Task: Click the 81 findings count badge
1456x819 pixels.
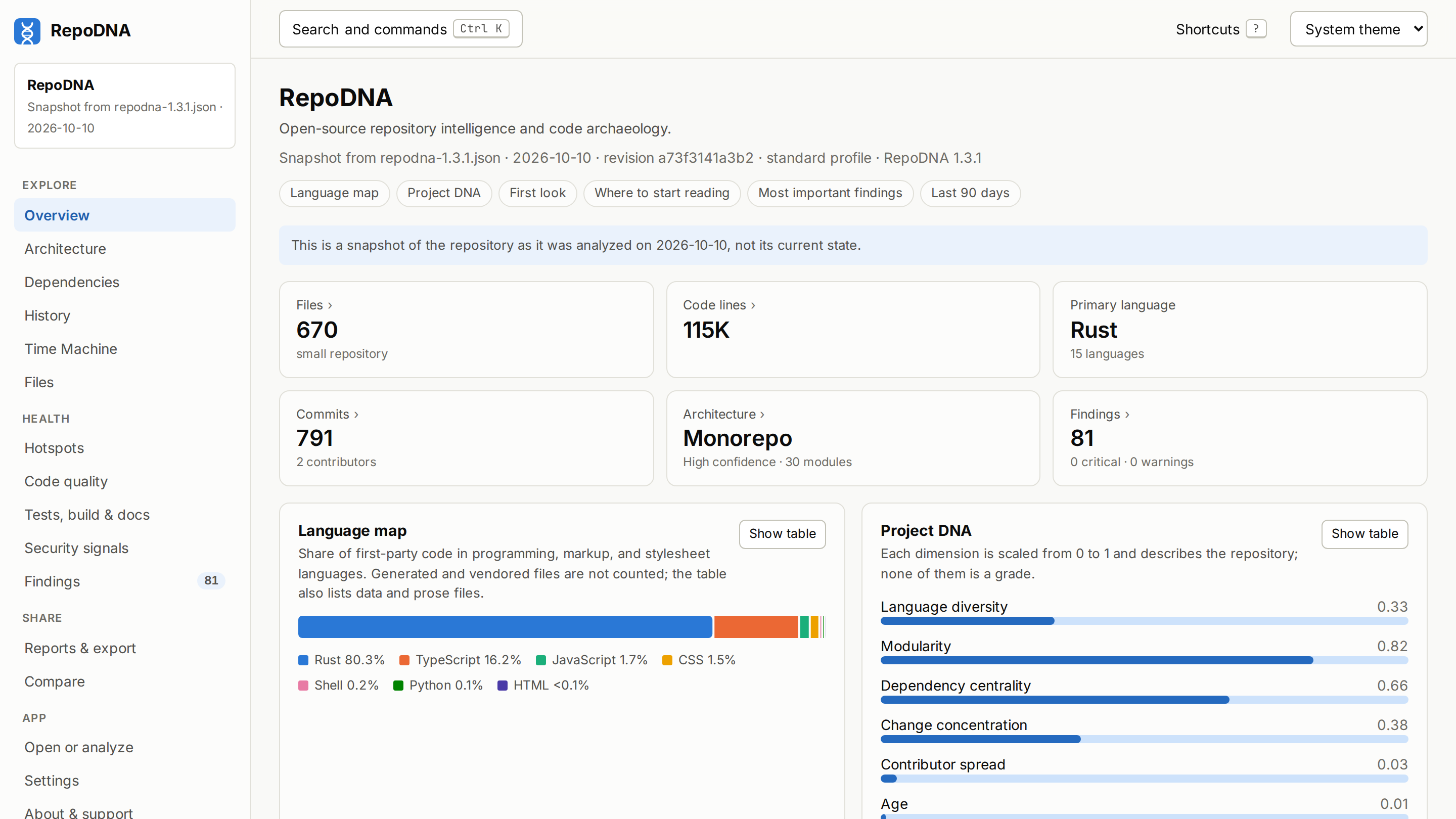Action: click(211, 580)
